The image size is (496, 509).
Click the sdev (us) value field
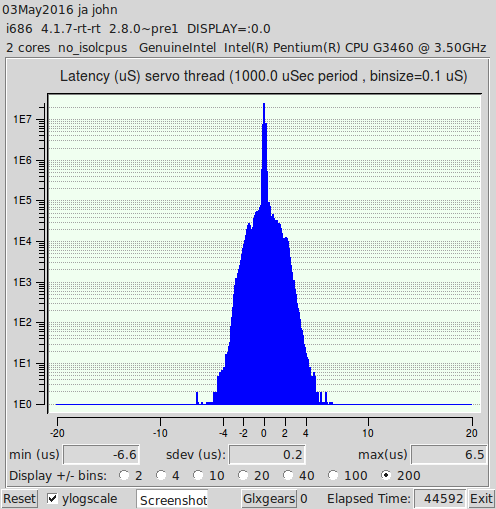(x=267, y=454)
